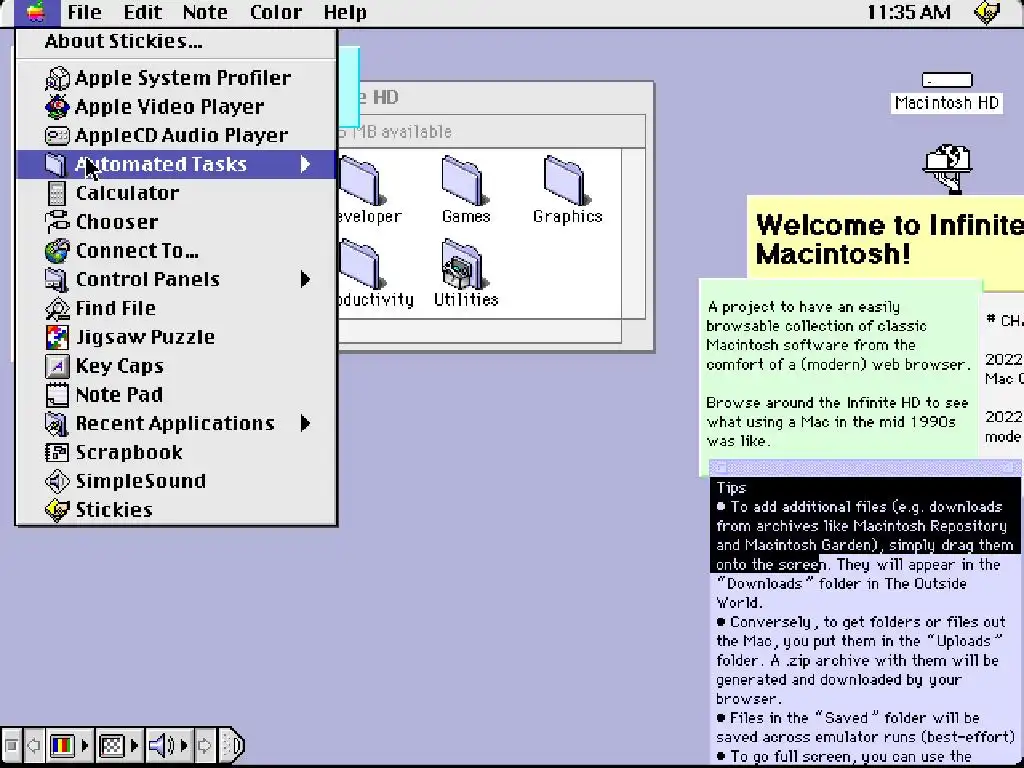Expand the Automated Tasks submenu arrow
Viewport: 1024px width, 768px height.
pyautogui.click(x=305, y=165)
